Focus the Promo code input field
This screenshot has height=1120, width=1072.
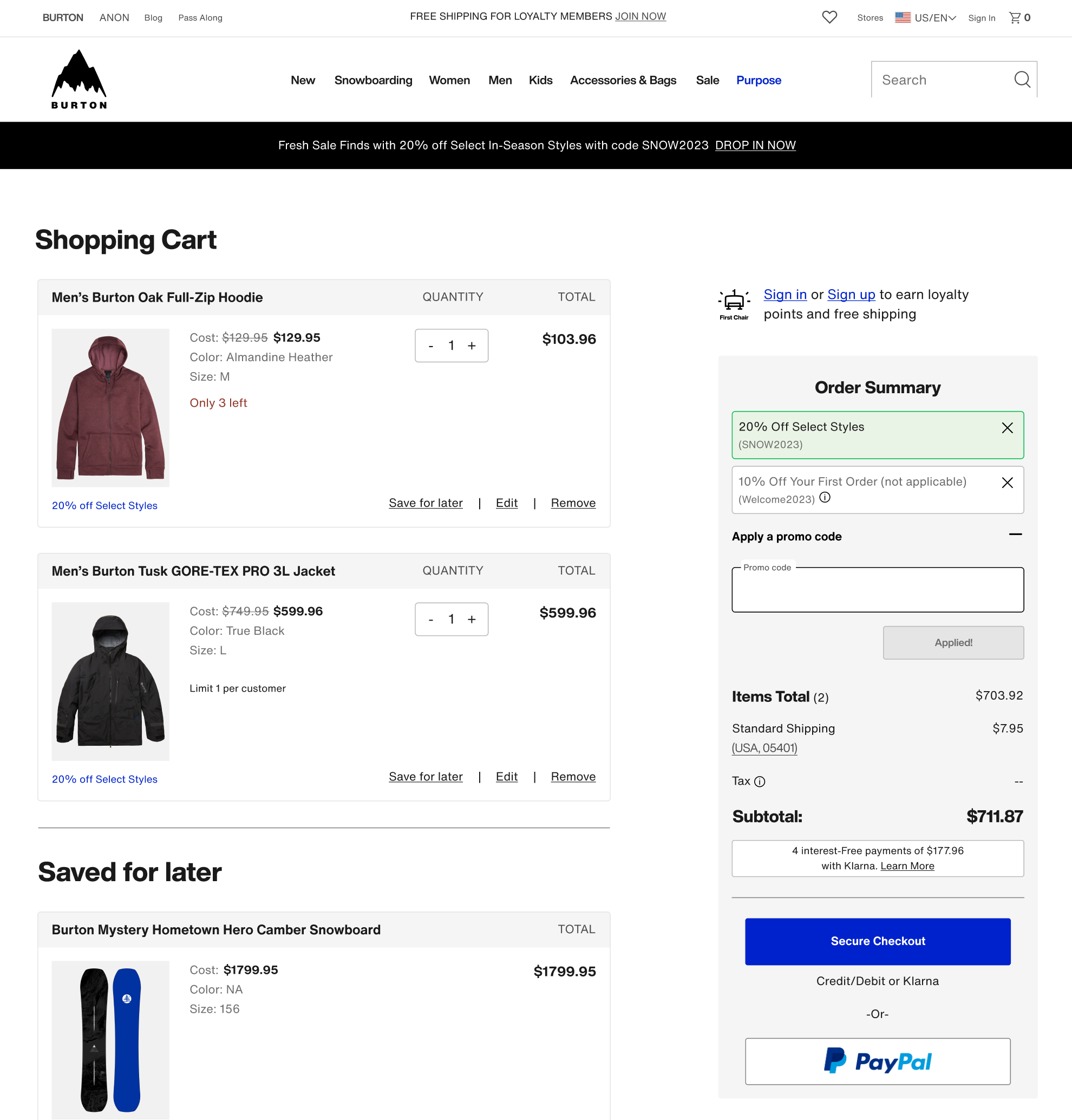(877, 590)
